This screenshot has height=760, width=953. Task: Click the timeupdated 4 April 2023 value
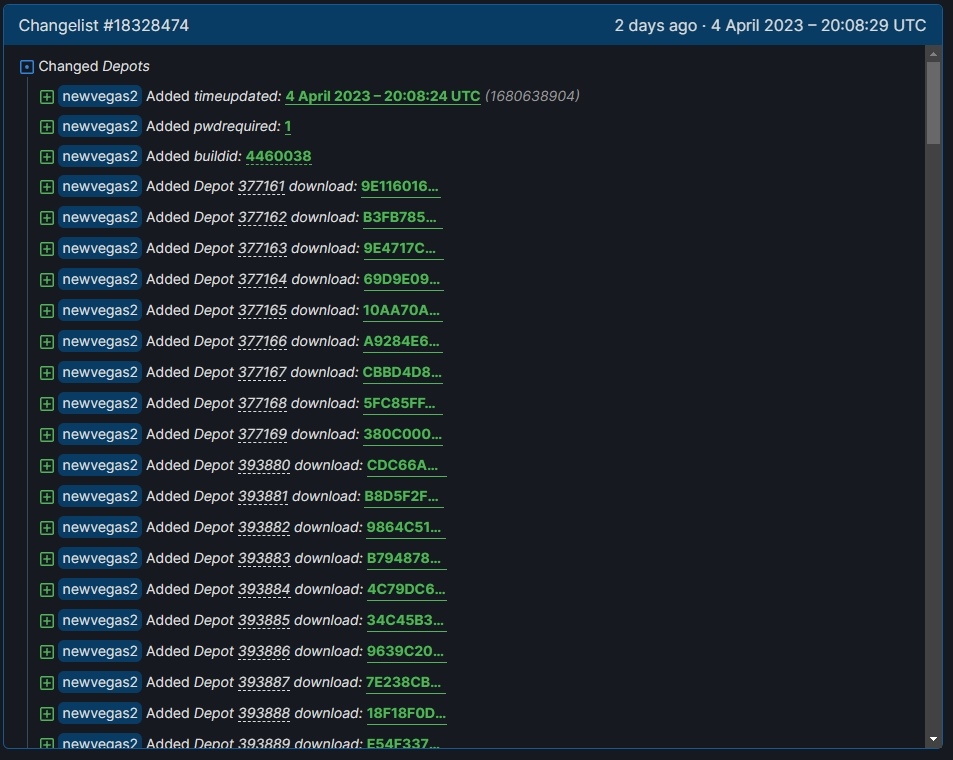(382, 97)
